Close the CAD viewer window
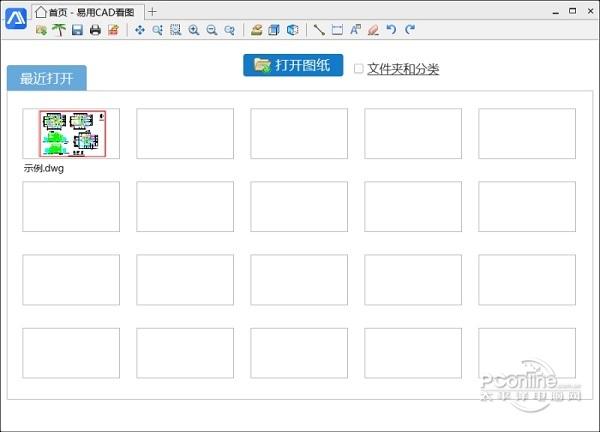 coord(590,11)
